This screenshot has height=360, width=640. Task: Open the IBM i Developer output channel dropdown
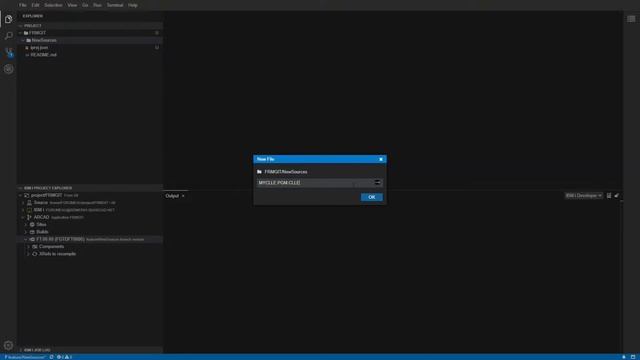point(583,196)
